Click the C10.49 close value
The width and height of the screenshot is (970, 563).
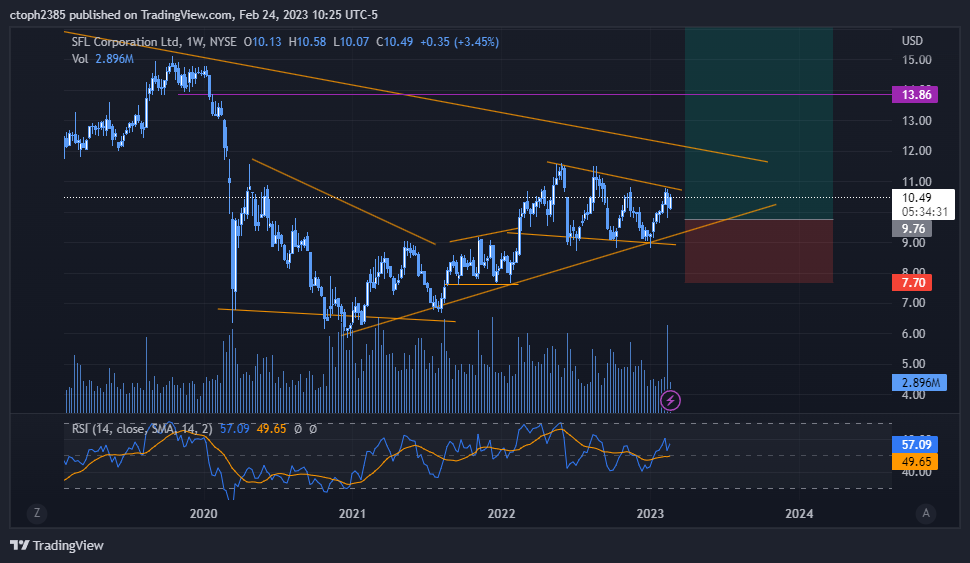tap(395, 41)
